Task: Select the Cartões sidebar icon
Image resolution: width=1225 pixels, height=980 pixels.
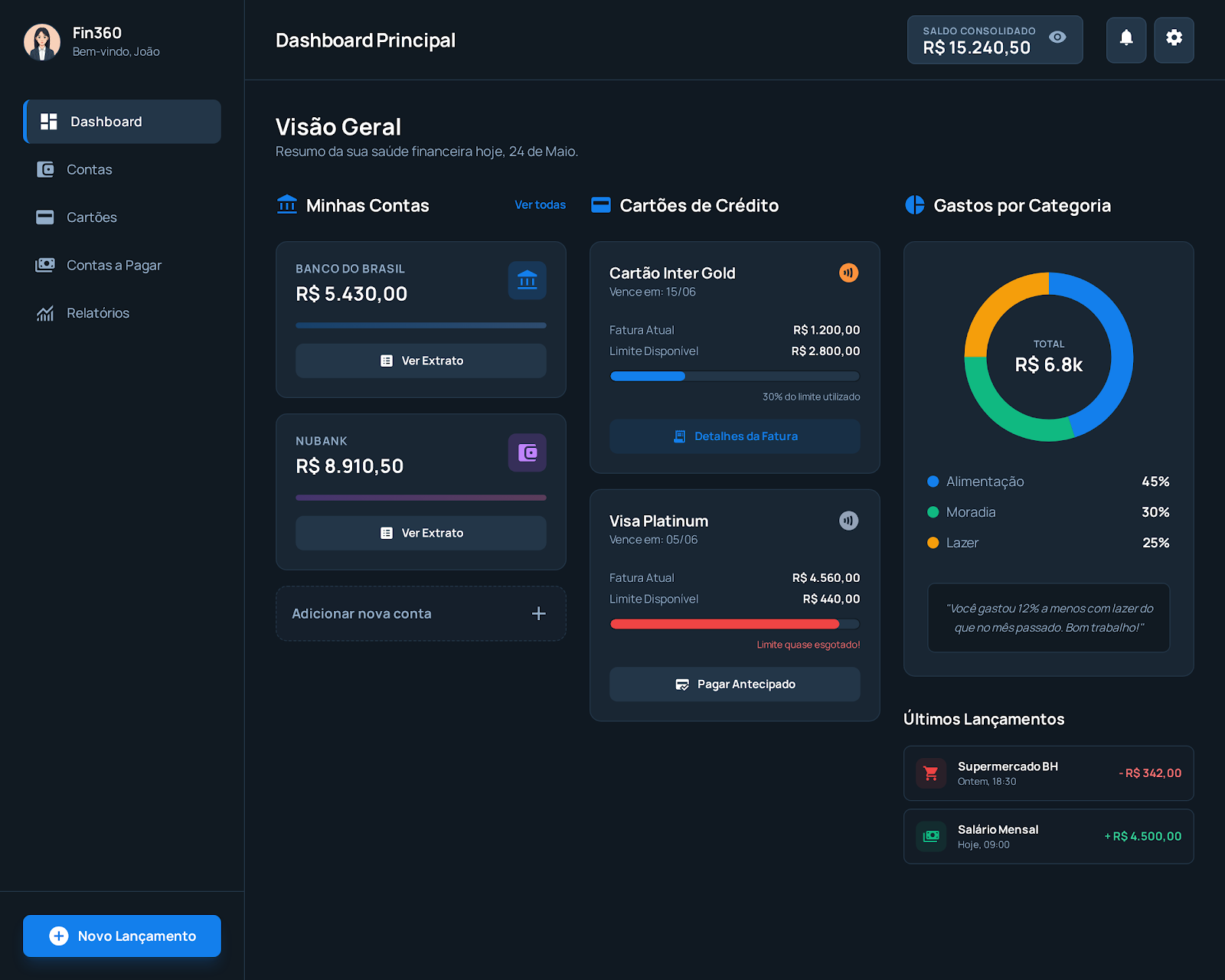Action: pyautogui.click(x=45, y=217)
